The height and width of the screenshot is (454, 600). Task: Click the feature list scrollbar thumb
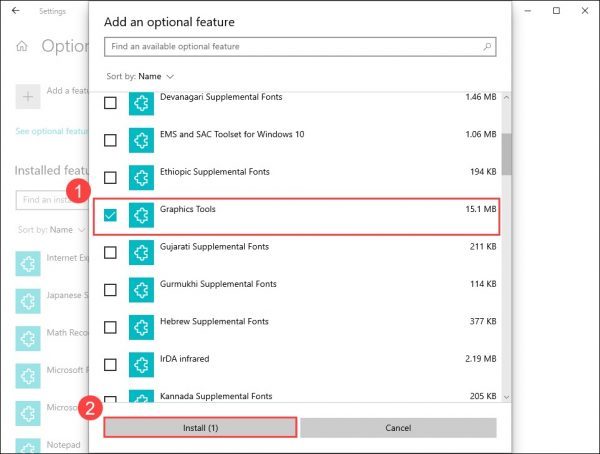pyautogui.click(x=506, y=154)
